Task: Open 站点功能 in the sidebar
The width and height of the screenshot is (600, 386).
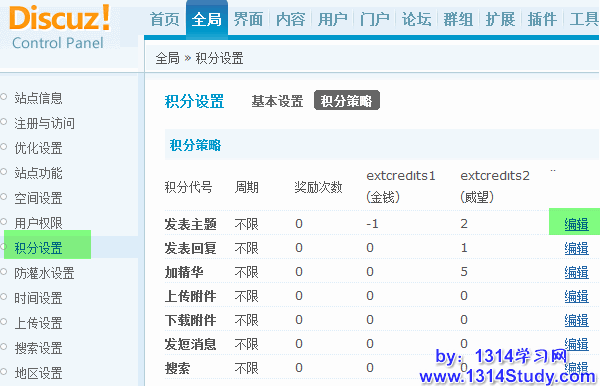Action: pyautogui.click(x=38, y=173)
